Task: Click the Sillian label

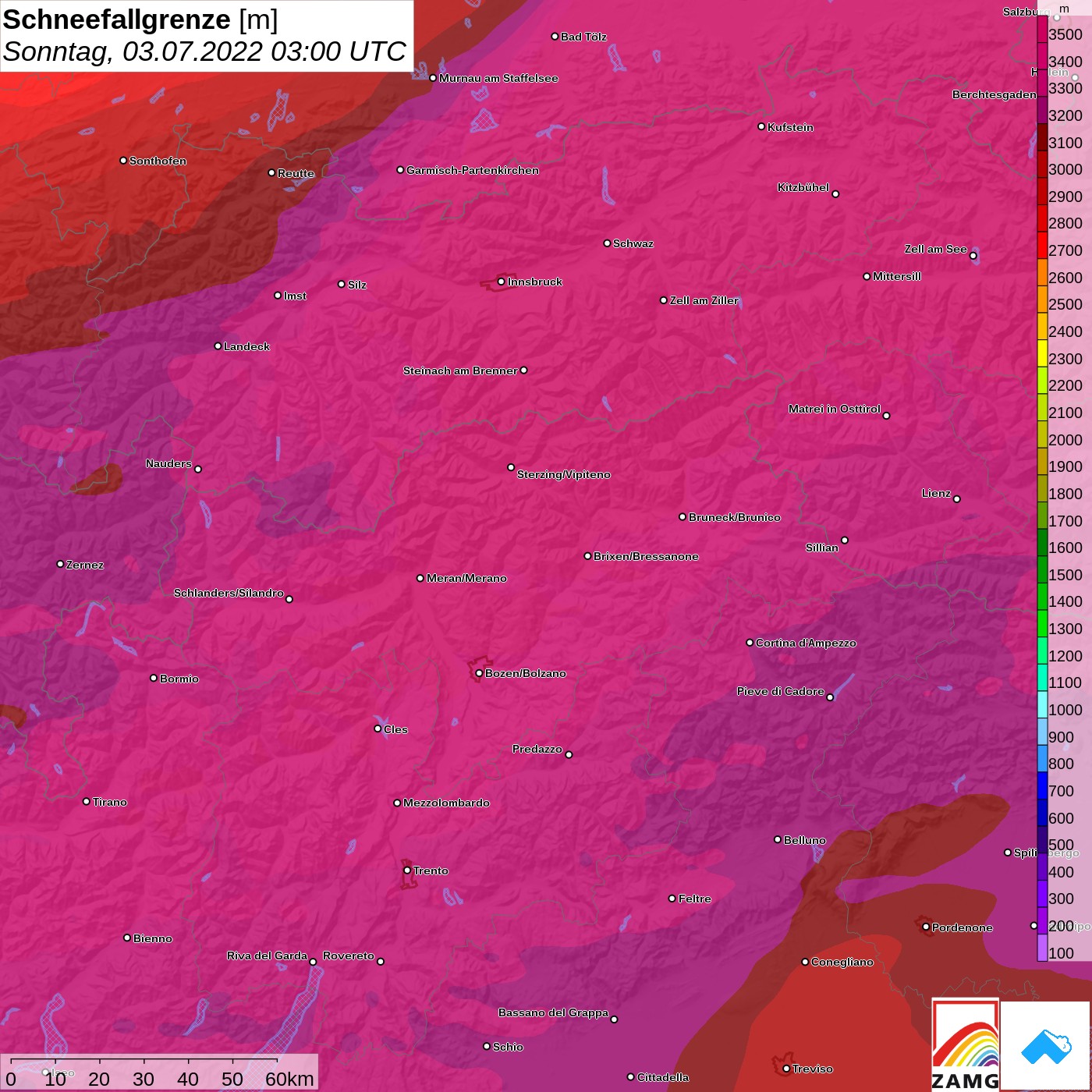Action: pyautogui.click(x=822, y=548)
